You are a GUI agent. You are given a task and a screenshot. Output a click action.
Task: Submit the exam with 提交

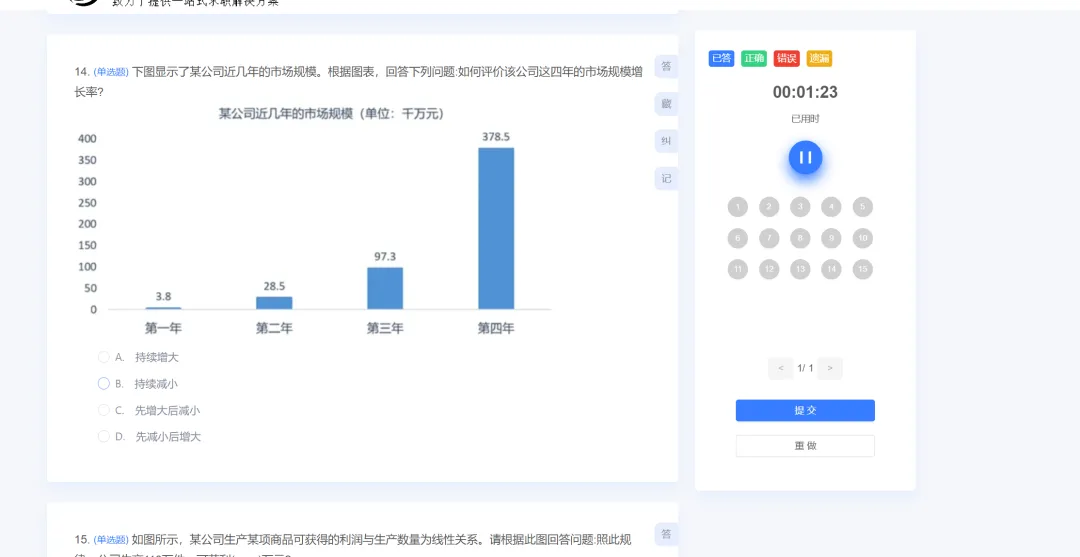tap(805, 410)
